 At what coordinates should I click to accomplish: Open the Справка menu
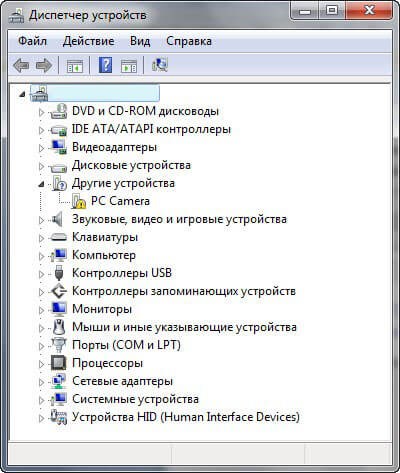click(189, 41)
